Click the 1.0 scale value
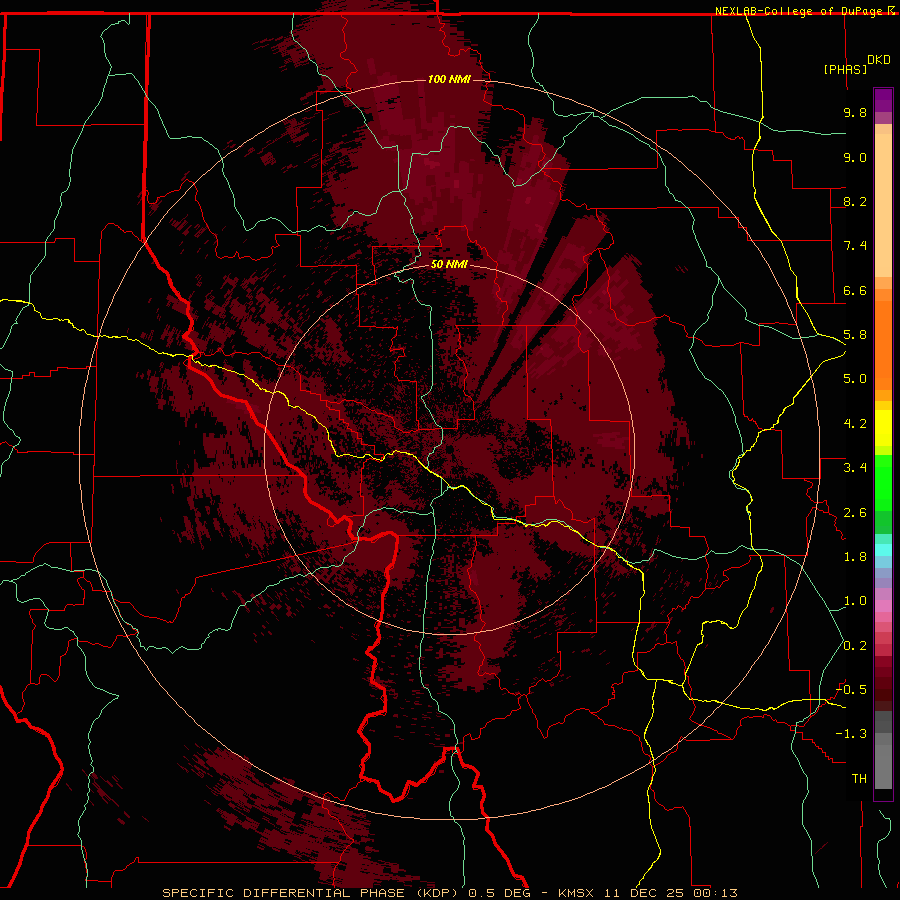Screen dimensions: 900x900 point(855,601)
